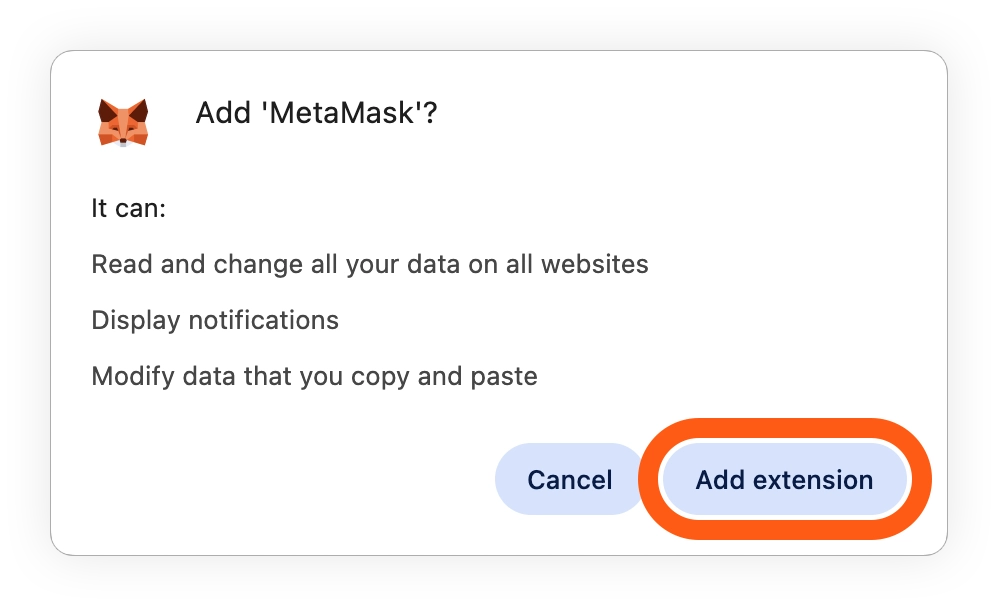Click the "Modify data that you copy and paste" line

click(314, 376)
